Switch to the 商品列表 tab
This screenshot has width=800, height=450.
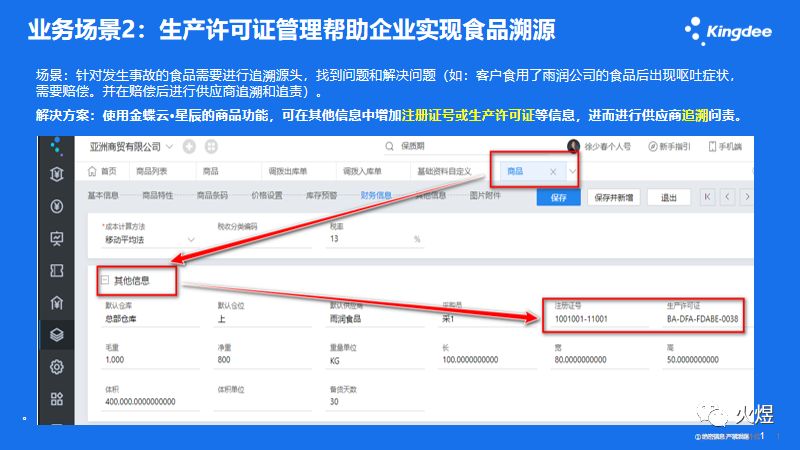tap(152, 171)
